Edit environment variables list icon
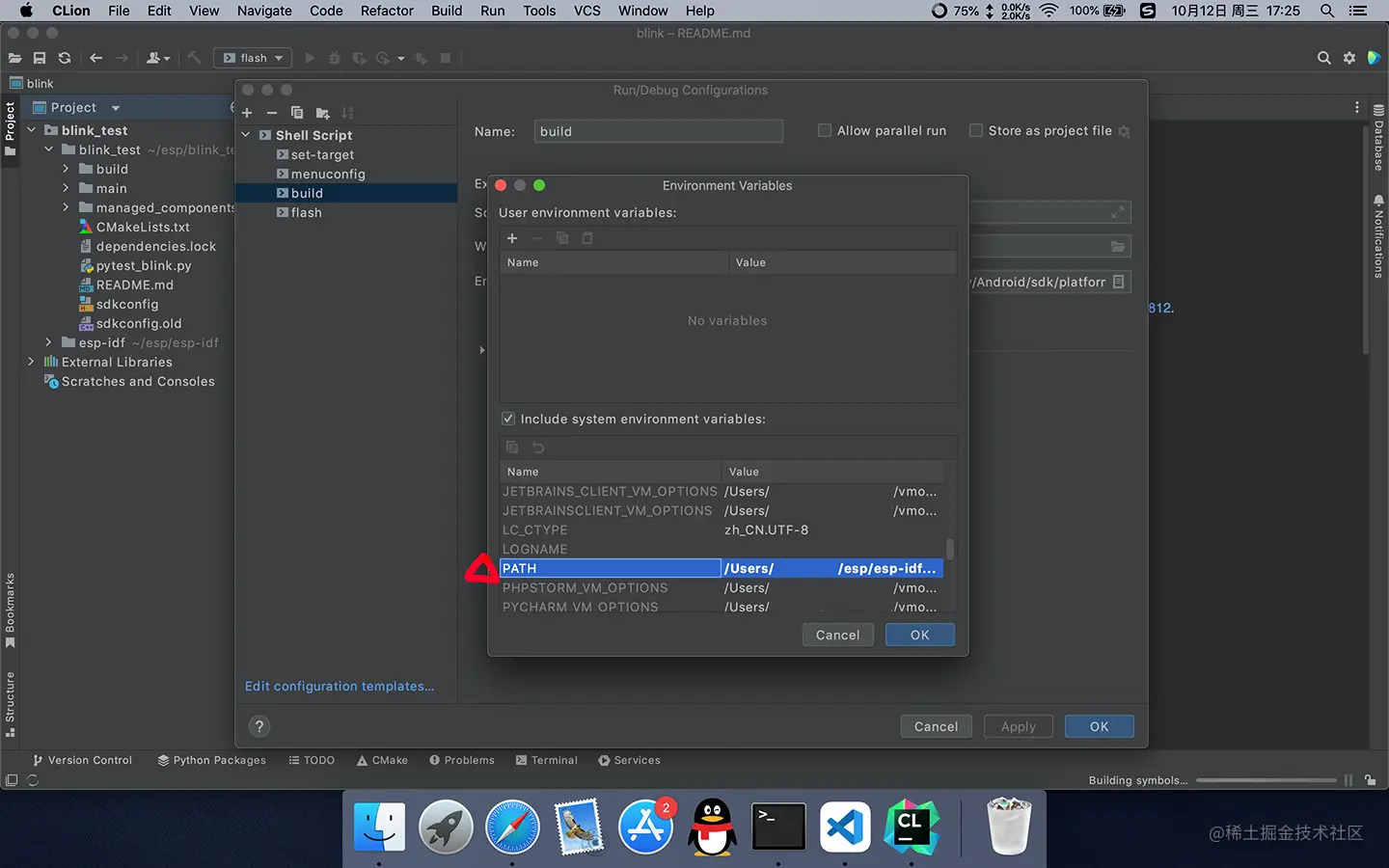This screenshot has width=1389, height=868. (x=1119, y=282)
